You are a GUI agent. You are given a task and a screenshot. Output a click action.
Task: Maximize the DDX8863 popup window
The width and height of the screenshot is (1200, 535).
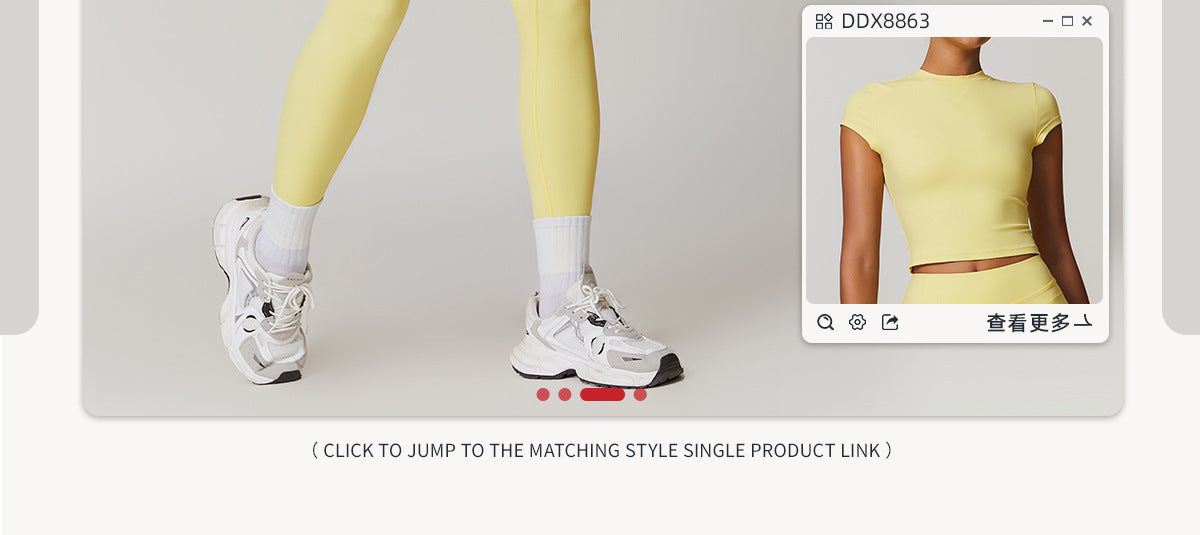coord(1067,21)
